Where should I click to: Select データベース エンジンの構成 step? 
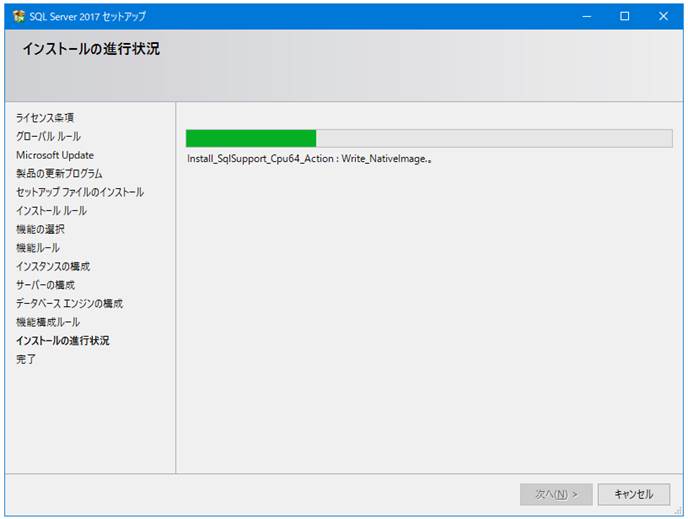pyautogui.click(x=69, y=304)
